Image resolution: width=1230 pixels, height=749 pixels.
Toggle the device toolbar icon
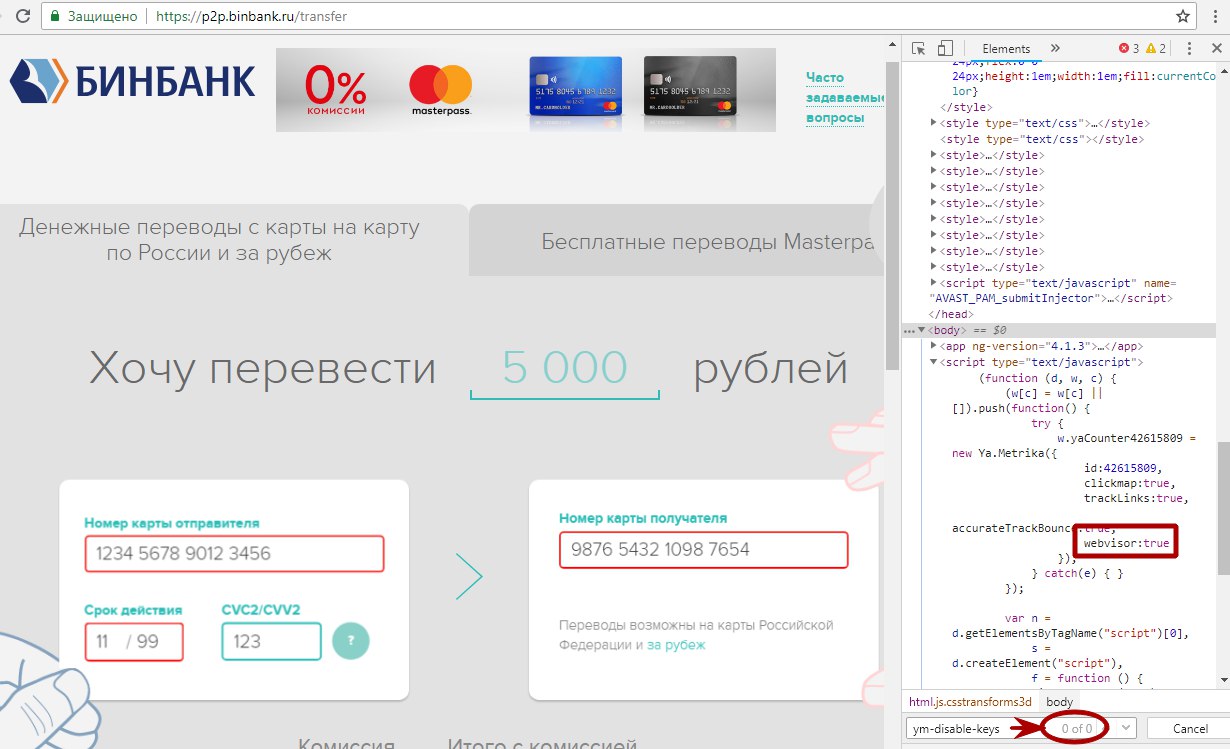(945, 48)
